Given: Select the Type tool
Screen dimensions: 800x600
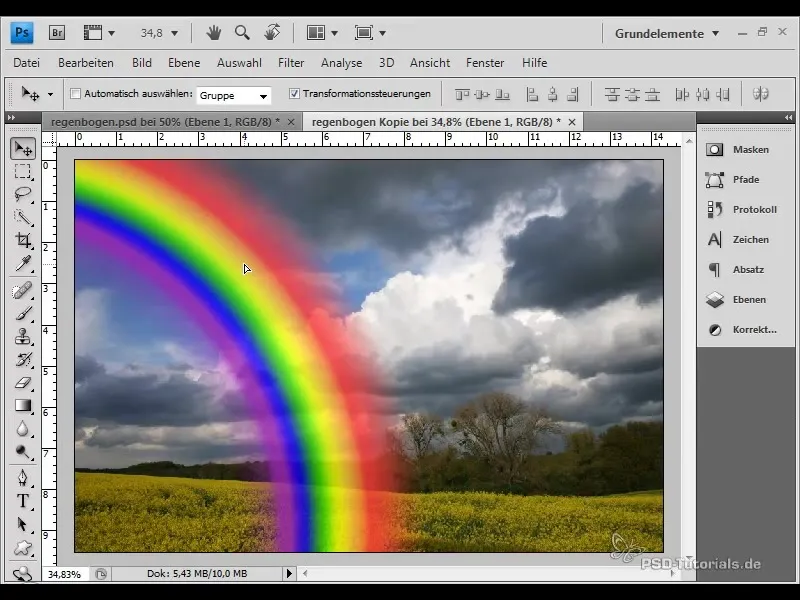Looking at the screenshot, I should point(23,501).
